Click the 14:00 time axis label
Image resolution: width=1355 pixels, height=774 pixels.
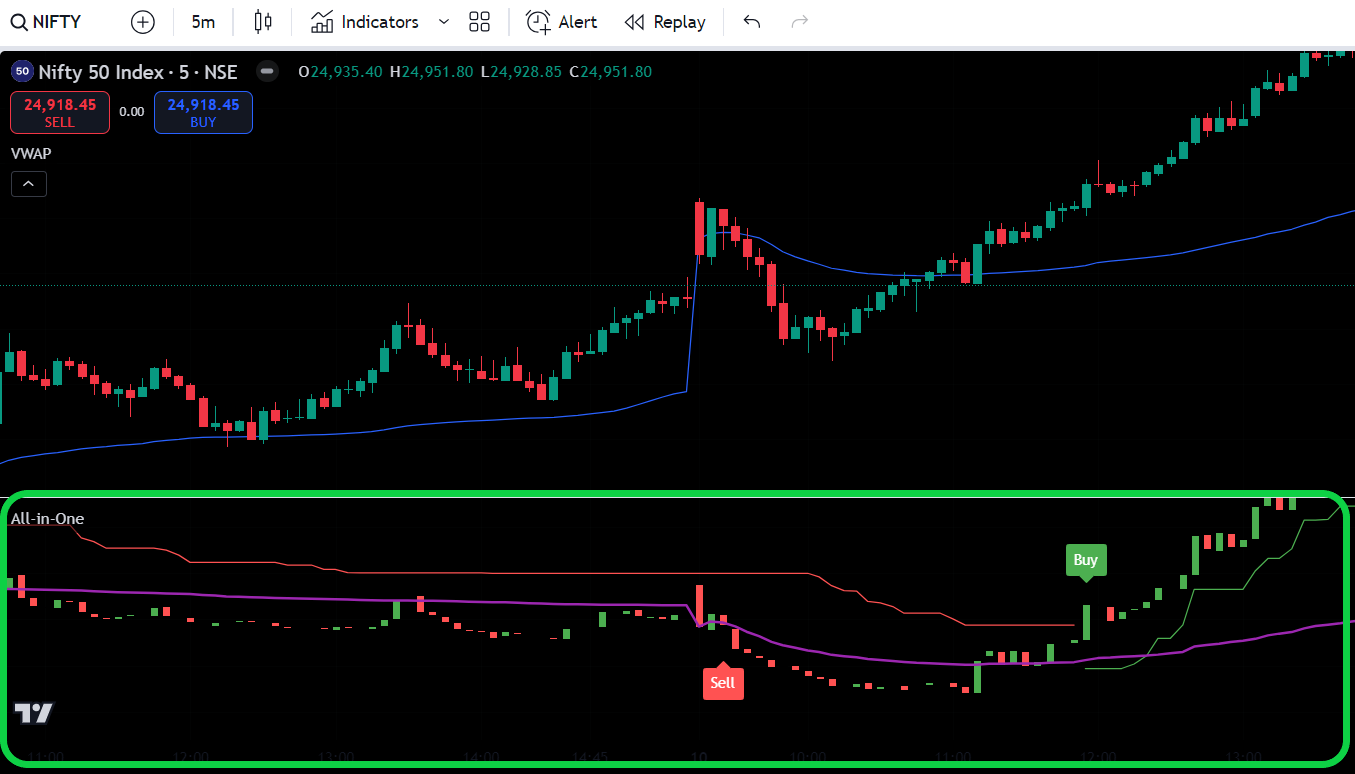[x=482, y=756]
